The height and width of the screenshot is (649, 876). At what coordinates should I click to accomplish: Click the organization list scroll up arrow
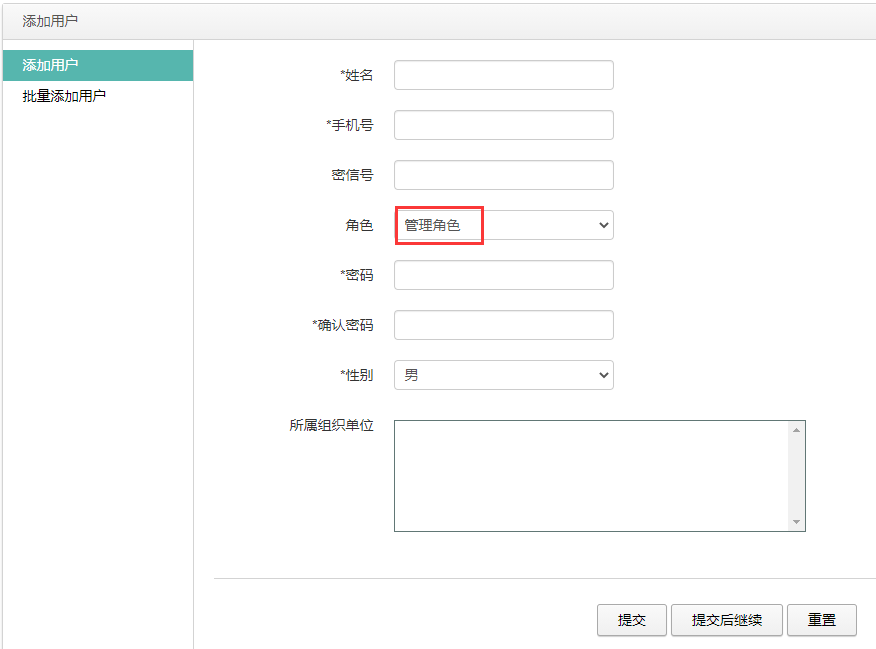click(796, 430)
